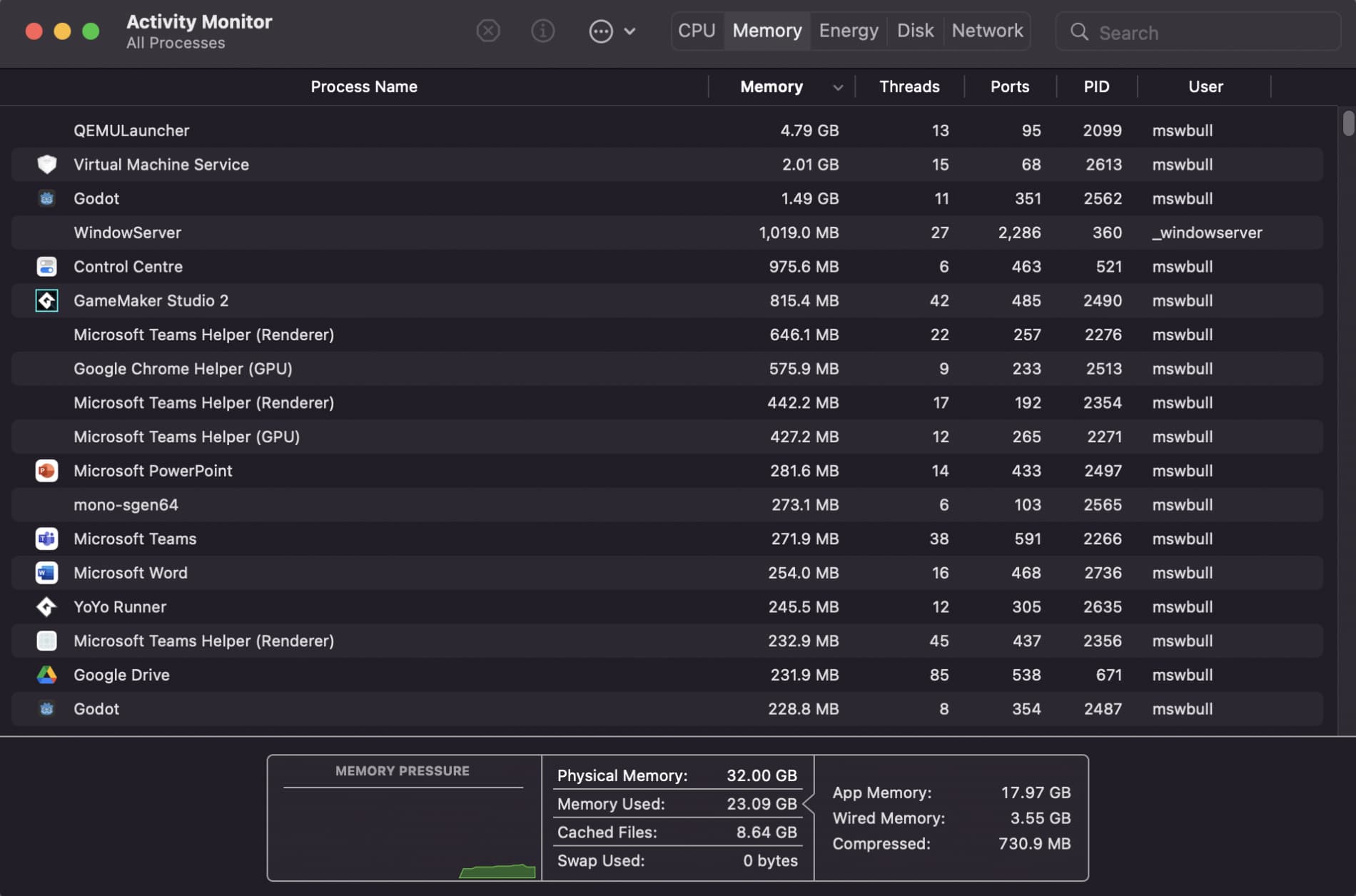Select the mono-sgen64 process

click(x=126, y=505)
